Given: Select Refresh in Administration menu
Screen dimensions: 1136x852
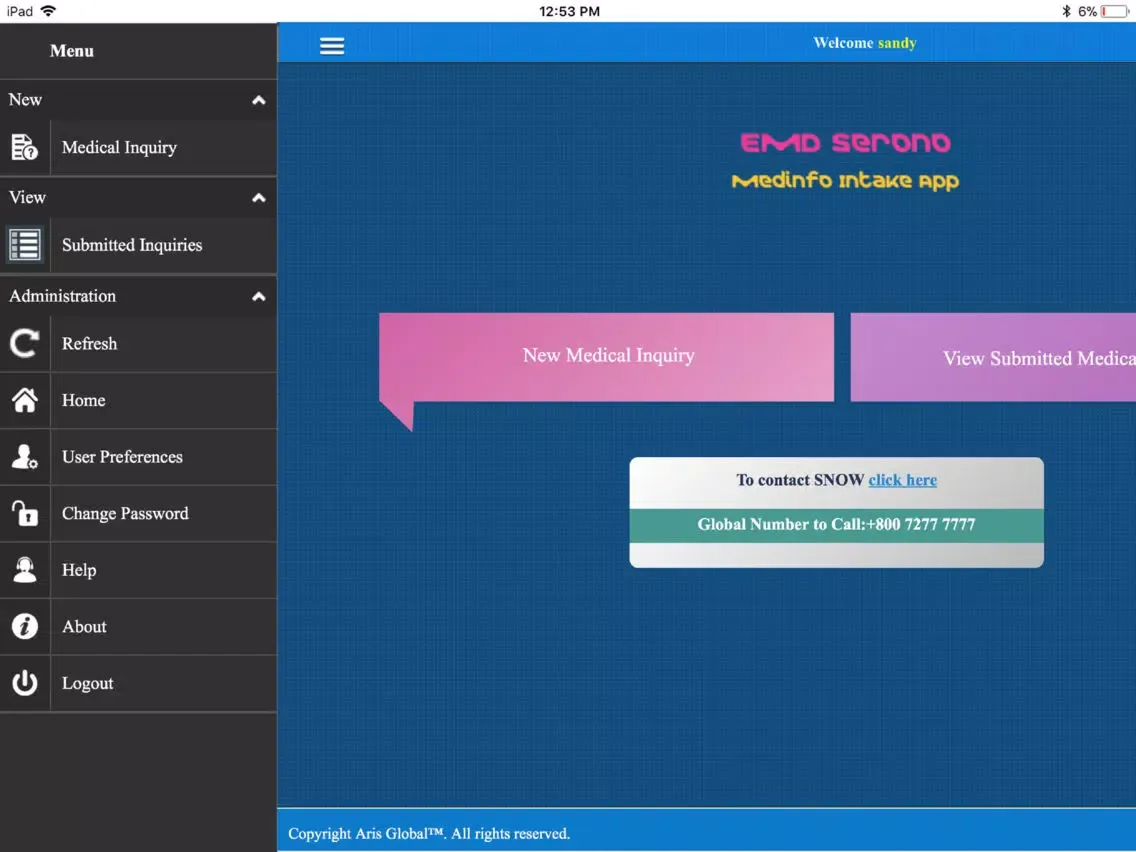Looking at the screenshot, I should click(x=138, y=344).
